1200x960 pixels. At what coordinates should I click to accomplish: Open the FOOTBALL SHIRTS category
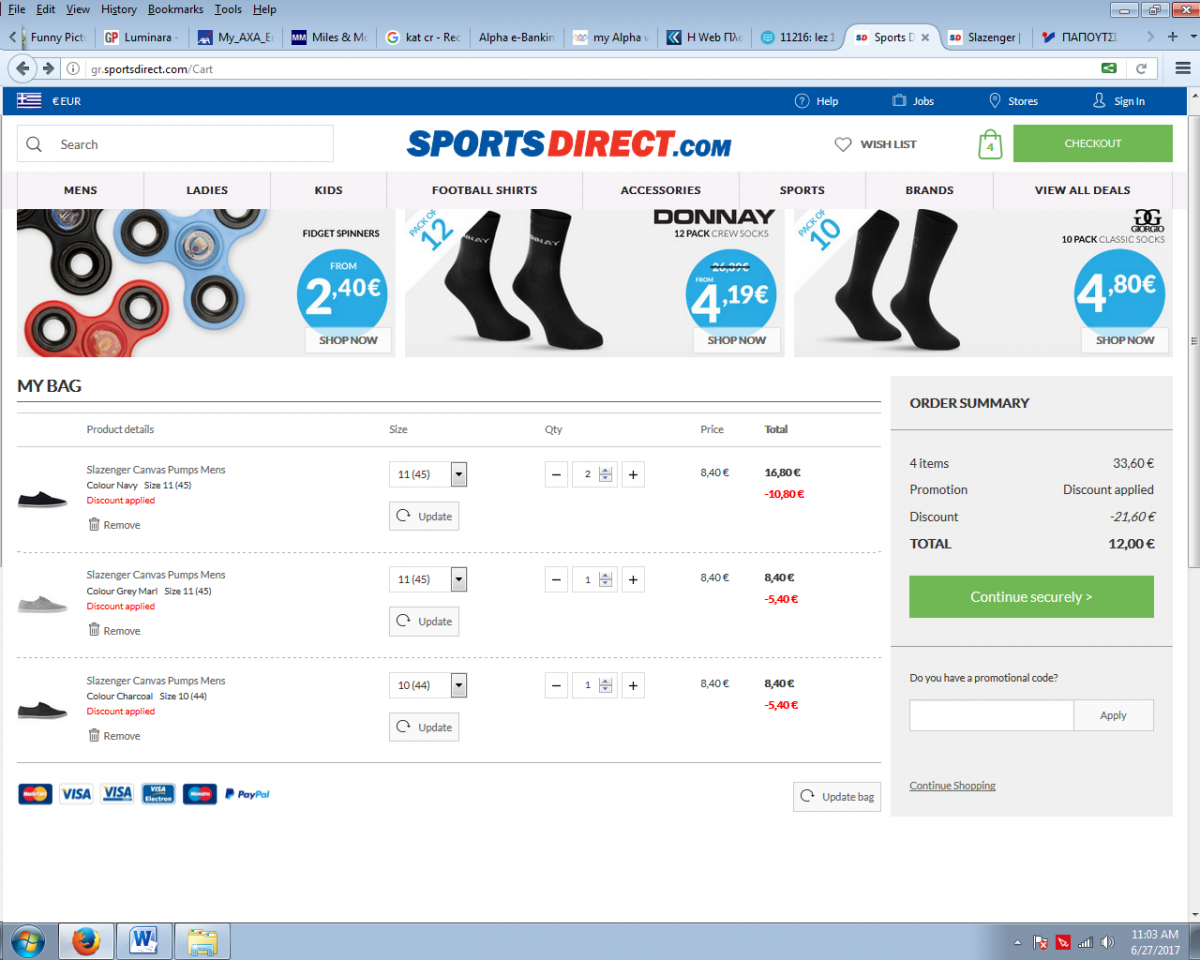485,190
